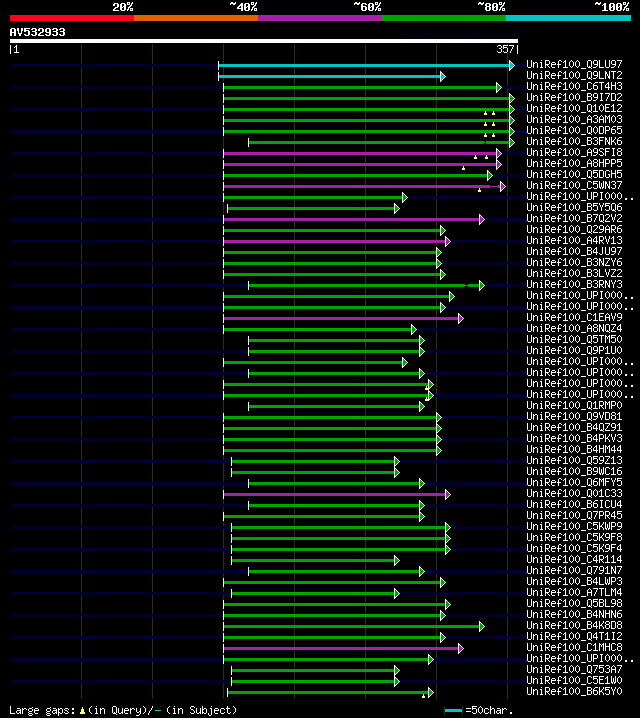Click the green ~80% identity legend segment
640x718 pixels.
444,18
